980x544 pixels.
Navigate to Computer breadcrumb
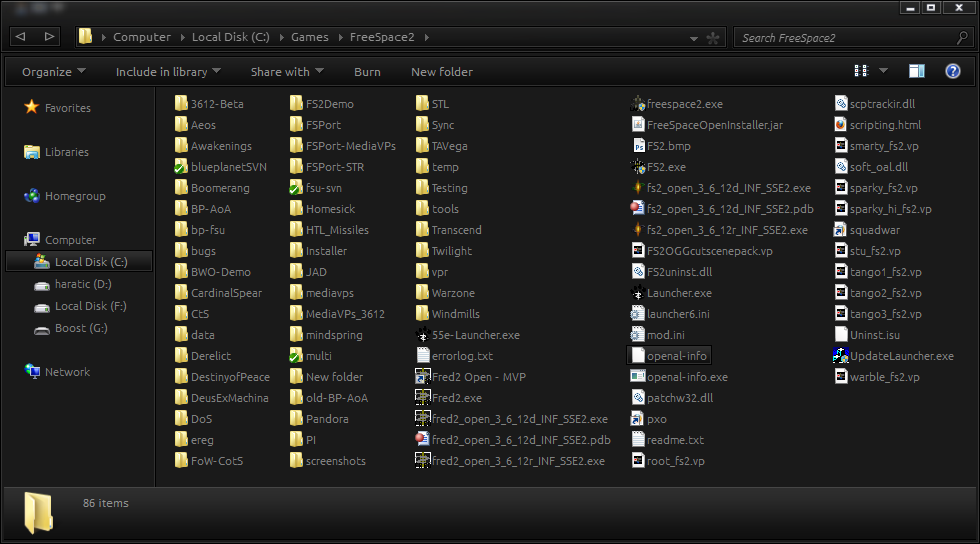(141, 38)
